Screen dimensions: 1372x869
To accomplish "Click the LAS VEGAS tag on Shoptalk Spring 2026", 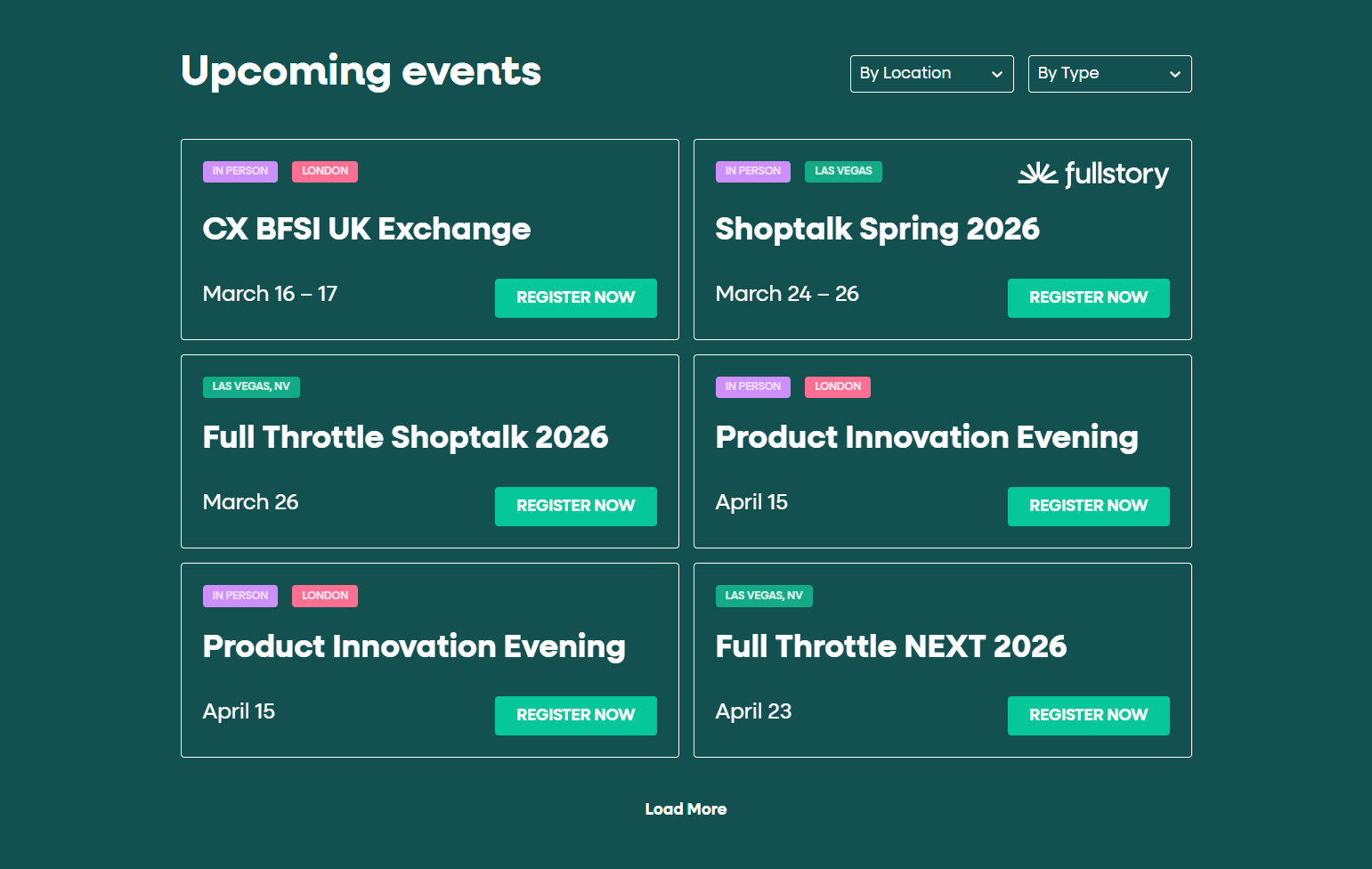I will pos(842,171).
